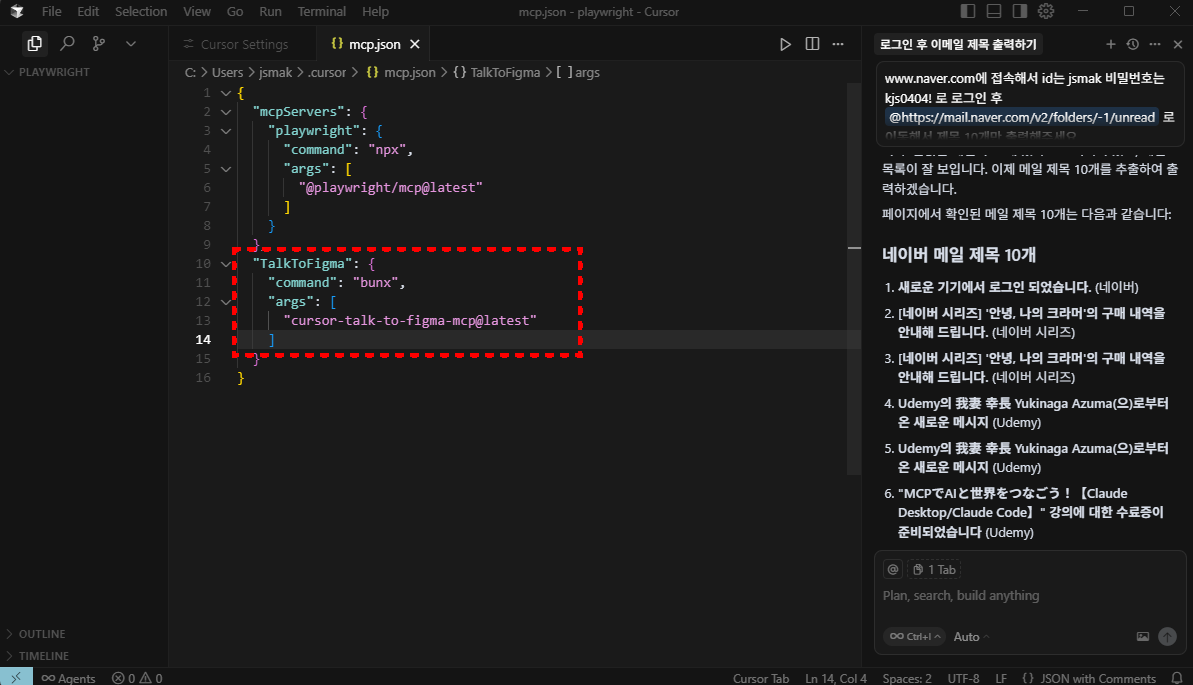This screenshot has width=1193, height=685.
Task: Close the mcp.json tab
Action: tap(415, 44)
